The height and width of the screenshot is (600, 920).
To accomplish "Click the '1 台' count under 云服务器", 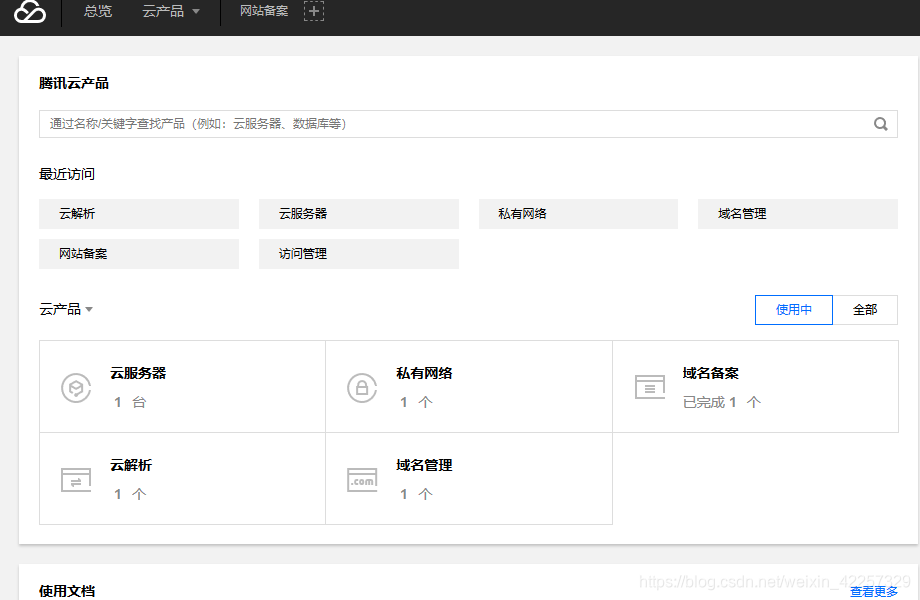I will [130, 402].
